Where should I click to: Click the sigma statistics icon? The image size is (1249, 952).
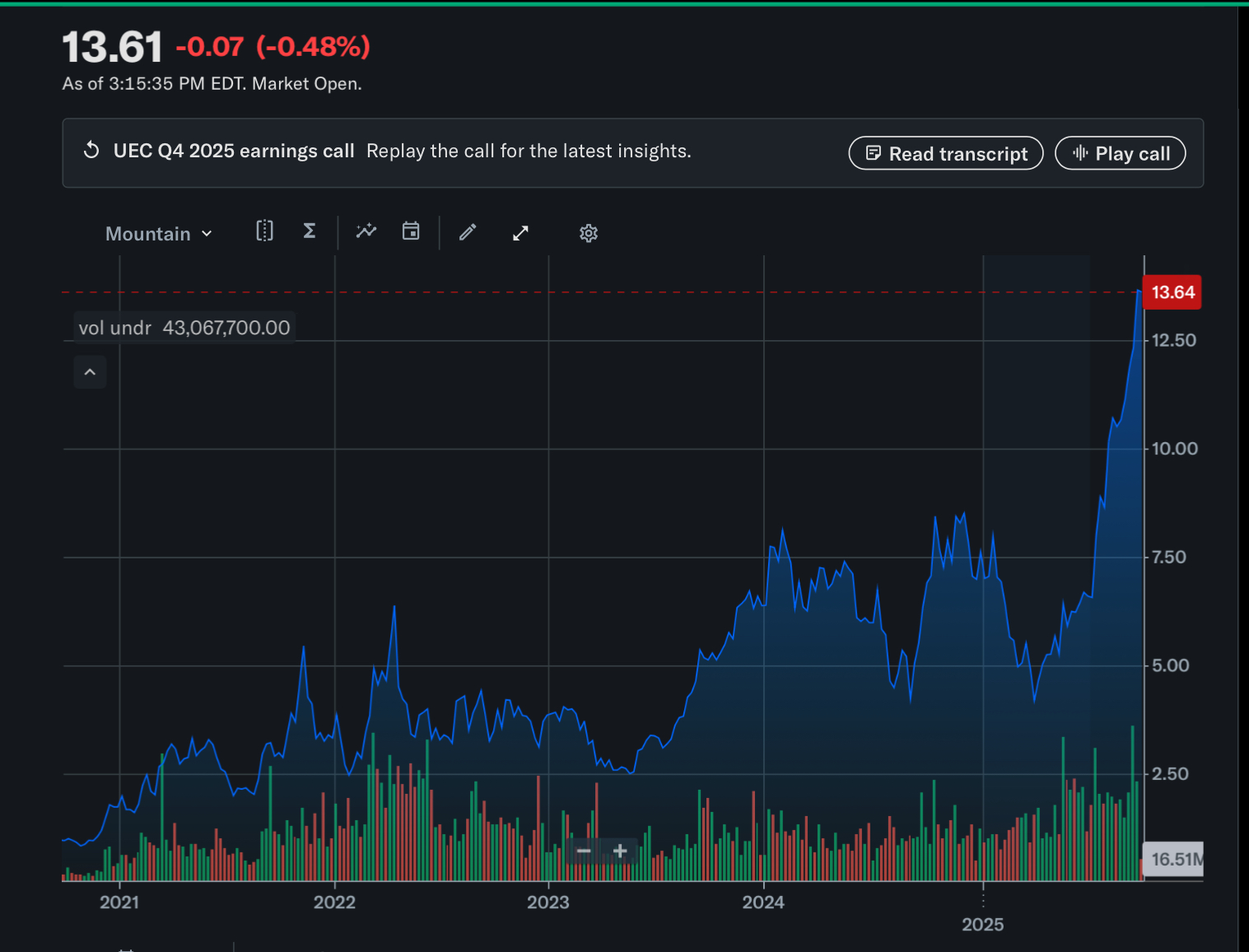click(310, 231)
